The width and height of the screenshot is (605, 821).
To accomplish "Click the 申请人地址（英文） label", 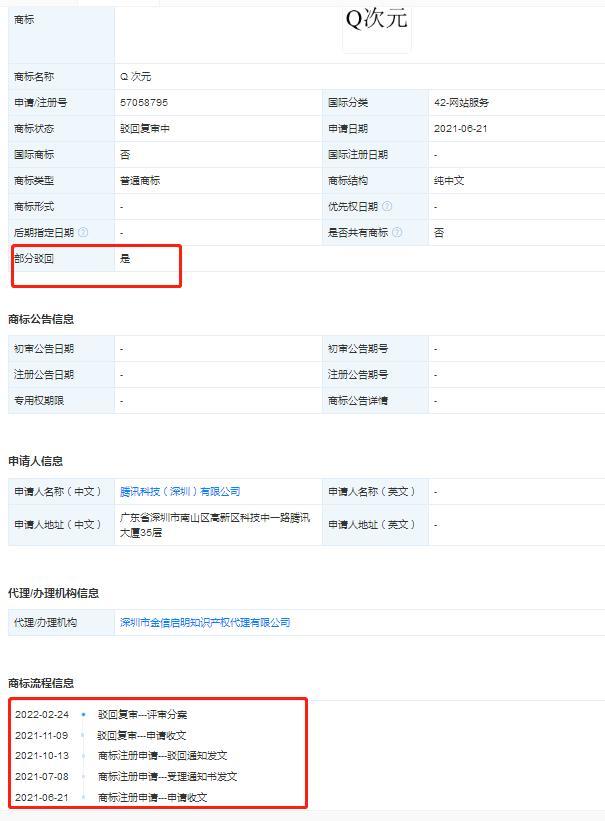I will [371, 525].
